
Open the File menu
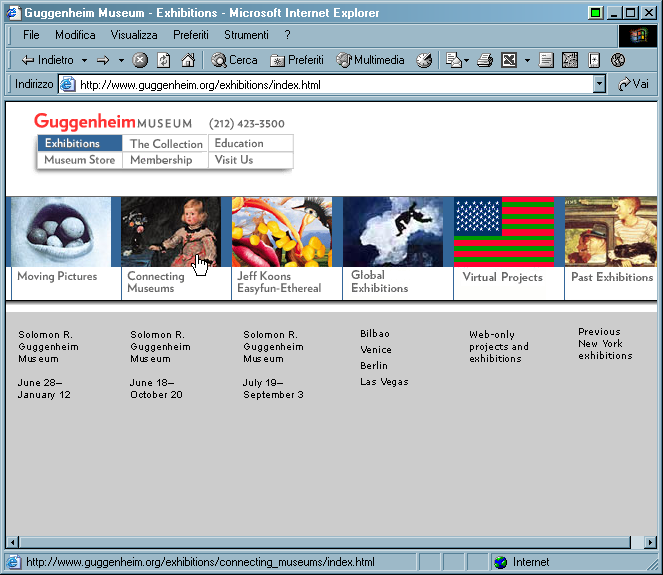(31, 35)
